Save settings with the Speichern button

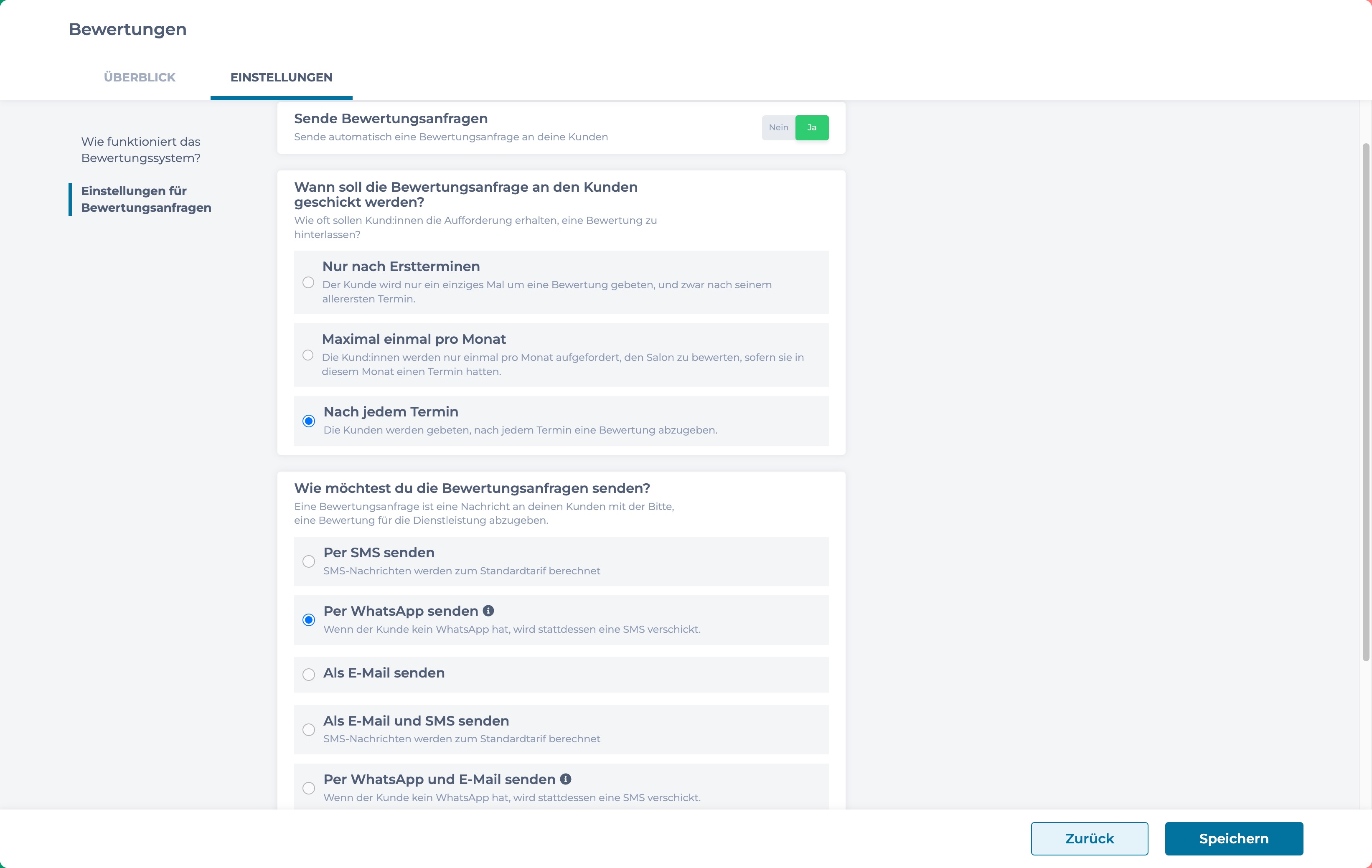coord(1234,838)
